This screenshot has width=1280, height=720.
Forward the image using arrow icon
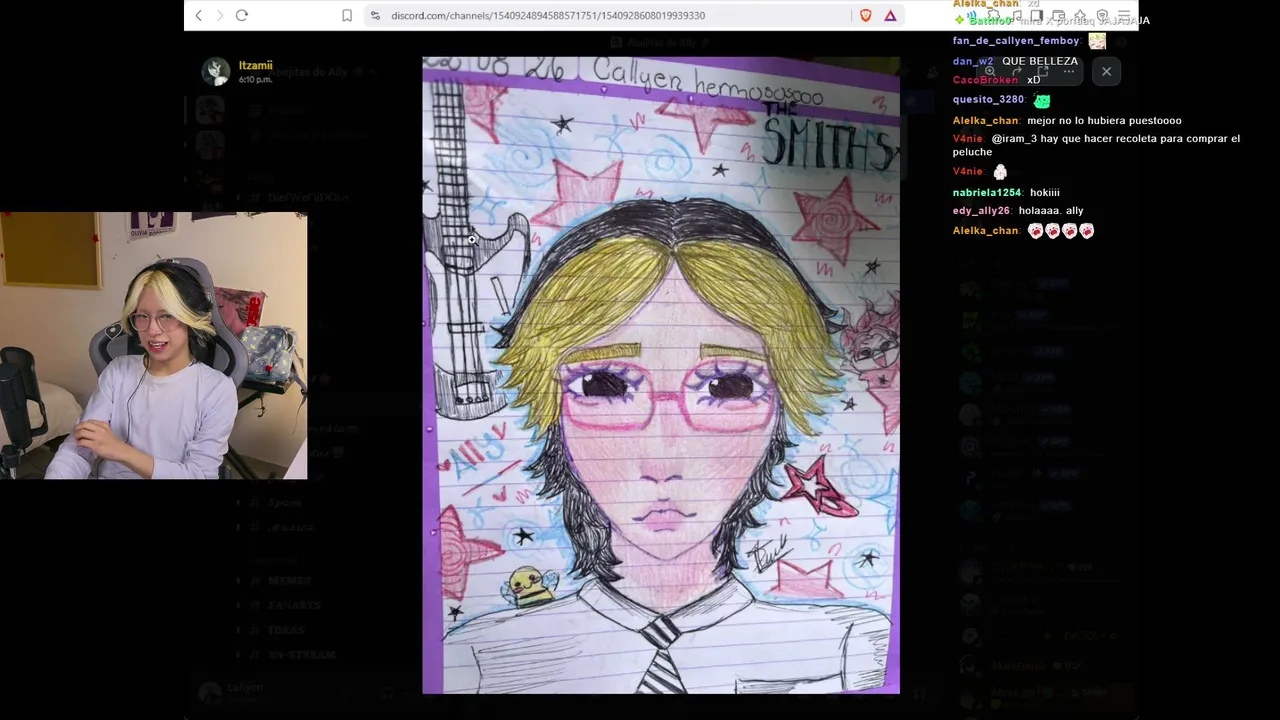(x=1016, y=71)
